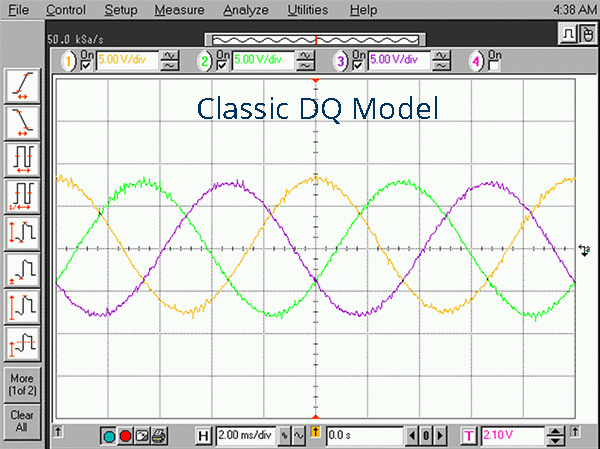Open the Measure menu
This screenshot has height=449, width=600.
pos(179,10)
